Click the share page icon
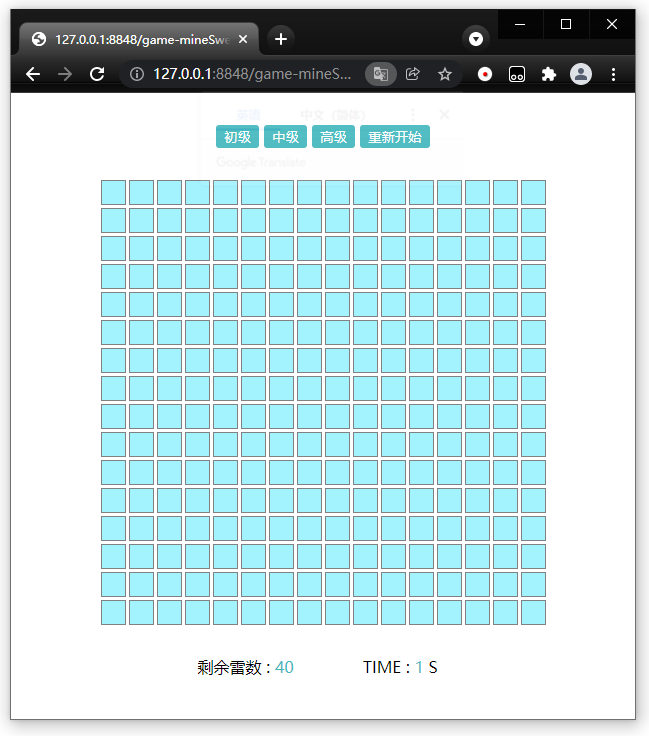This screenshot has width=649, height=736. pos(413,74)
